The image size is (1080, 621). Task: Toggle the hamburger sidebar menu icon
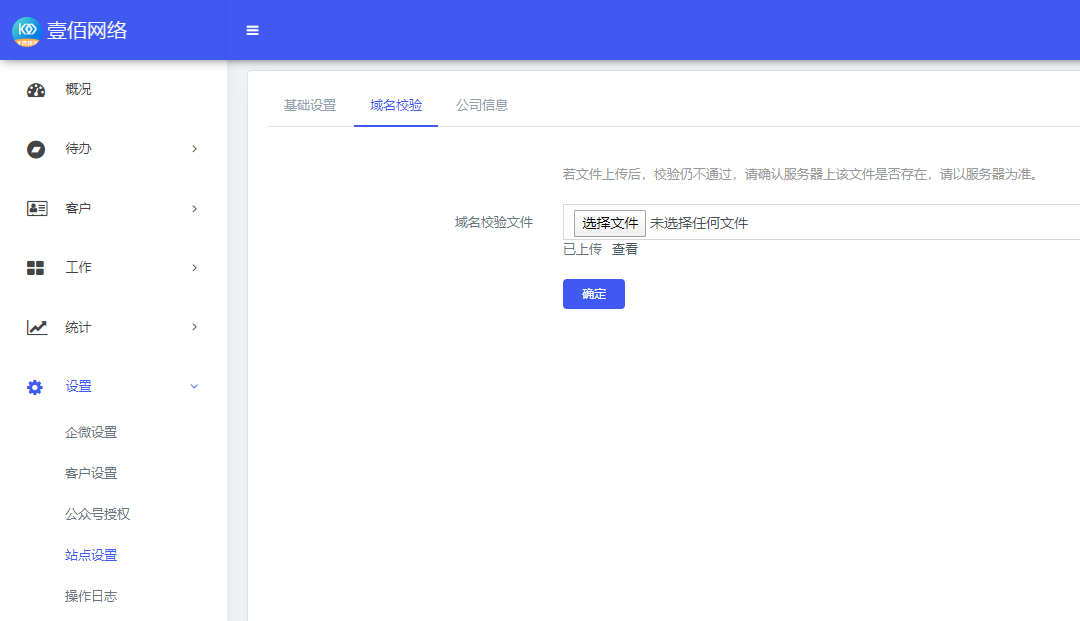click(x=253, y=30)
